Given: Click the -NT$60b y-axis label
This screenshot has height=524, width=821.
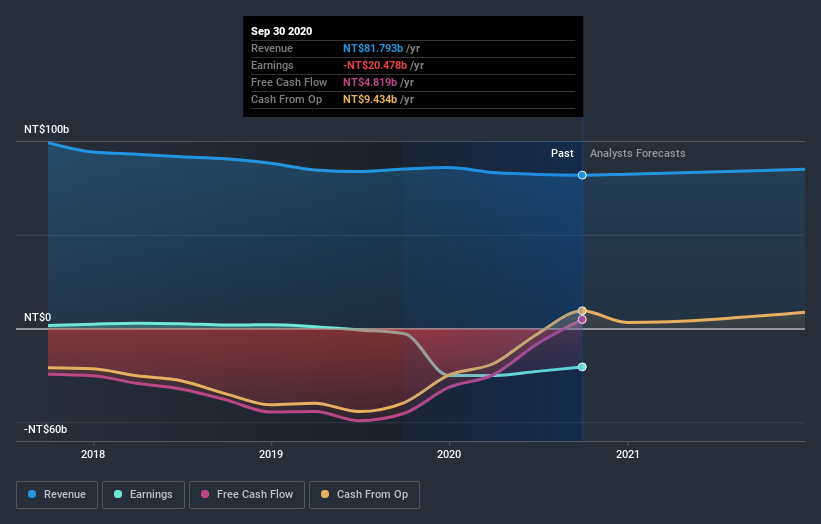Looking at the screenshot, I should (x=46, y=429).
